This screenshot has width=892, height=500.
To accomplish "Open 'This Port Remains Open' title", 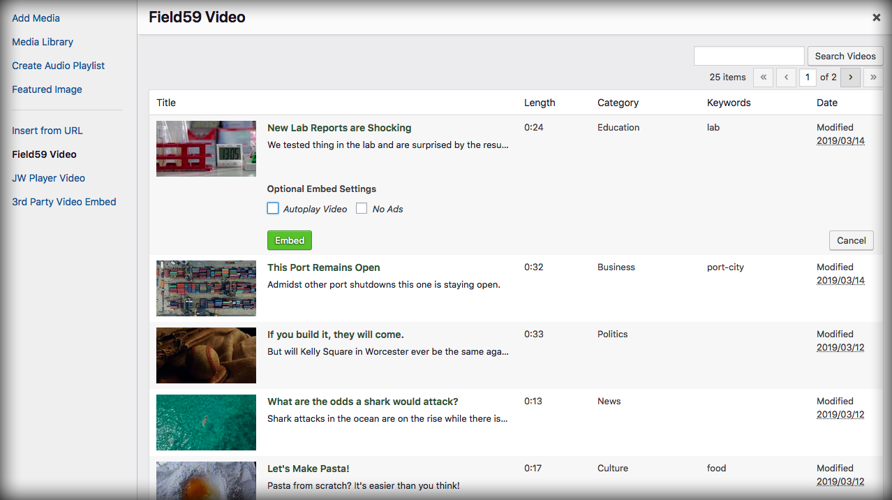I will pos(324,267).
